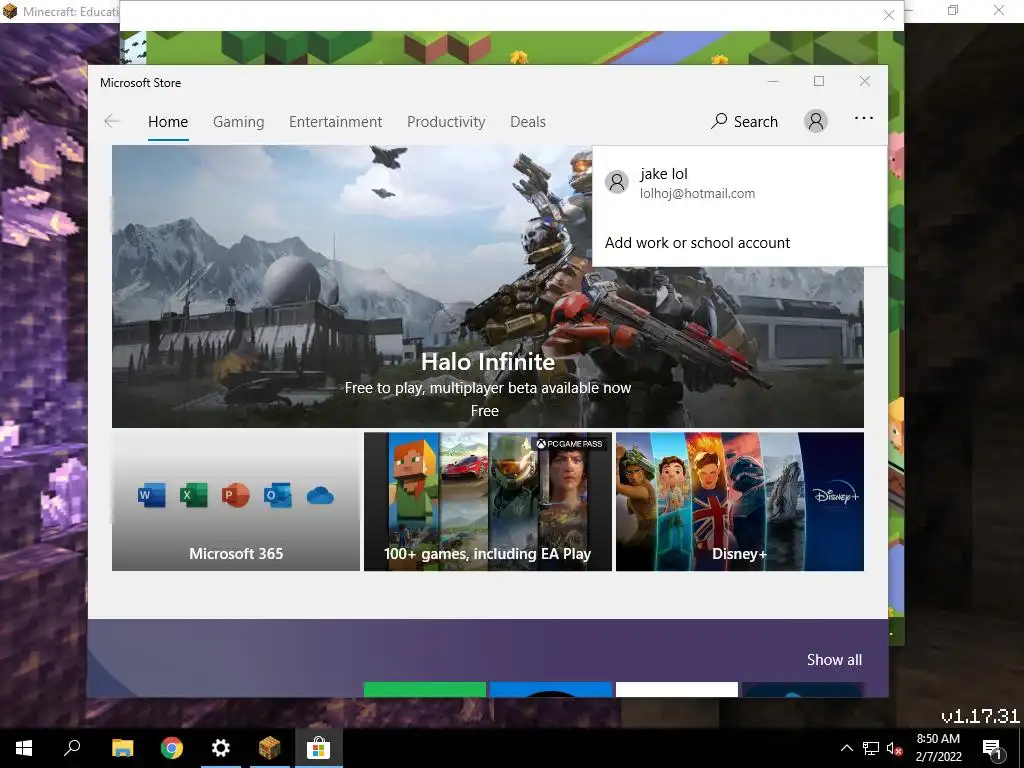Launch Google Chrome from the taskbar
The image size is (1024, 768).
click(172, 748)
